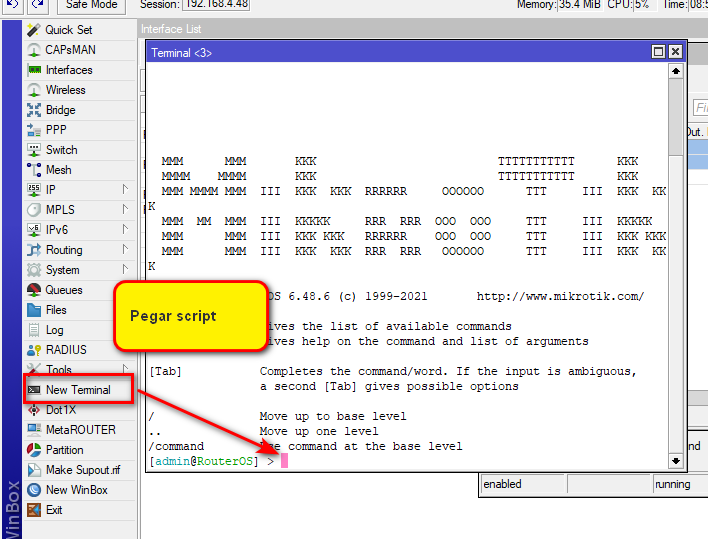The width and height of the screenshot is (708, 539).
Task: Click the enabled status cell
Action: 523,484
